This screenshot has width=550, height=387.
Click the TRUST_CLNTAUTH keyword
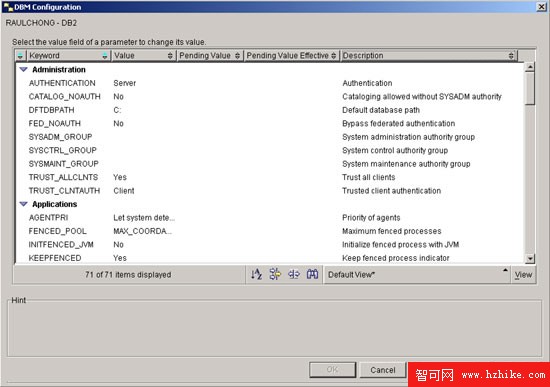[64, 191]
